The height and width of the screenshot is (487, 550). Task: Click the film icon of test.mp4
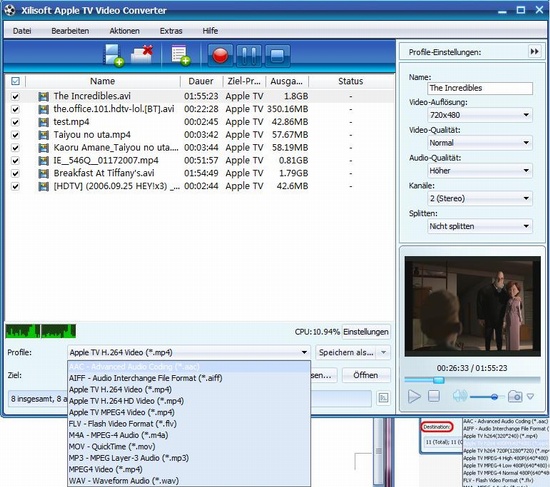click(x=43, y=122)
